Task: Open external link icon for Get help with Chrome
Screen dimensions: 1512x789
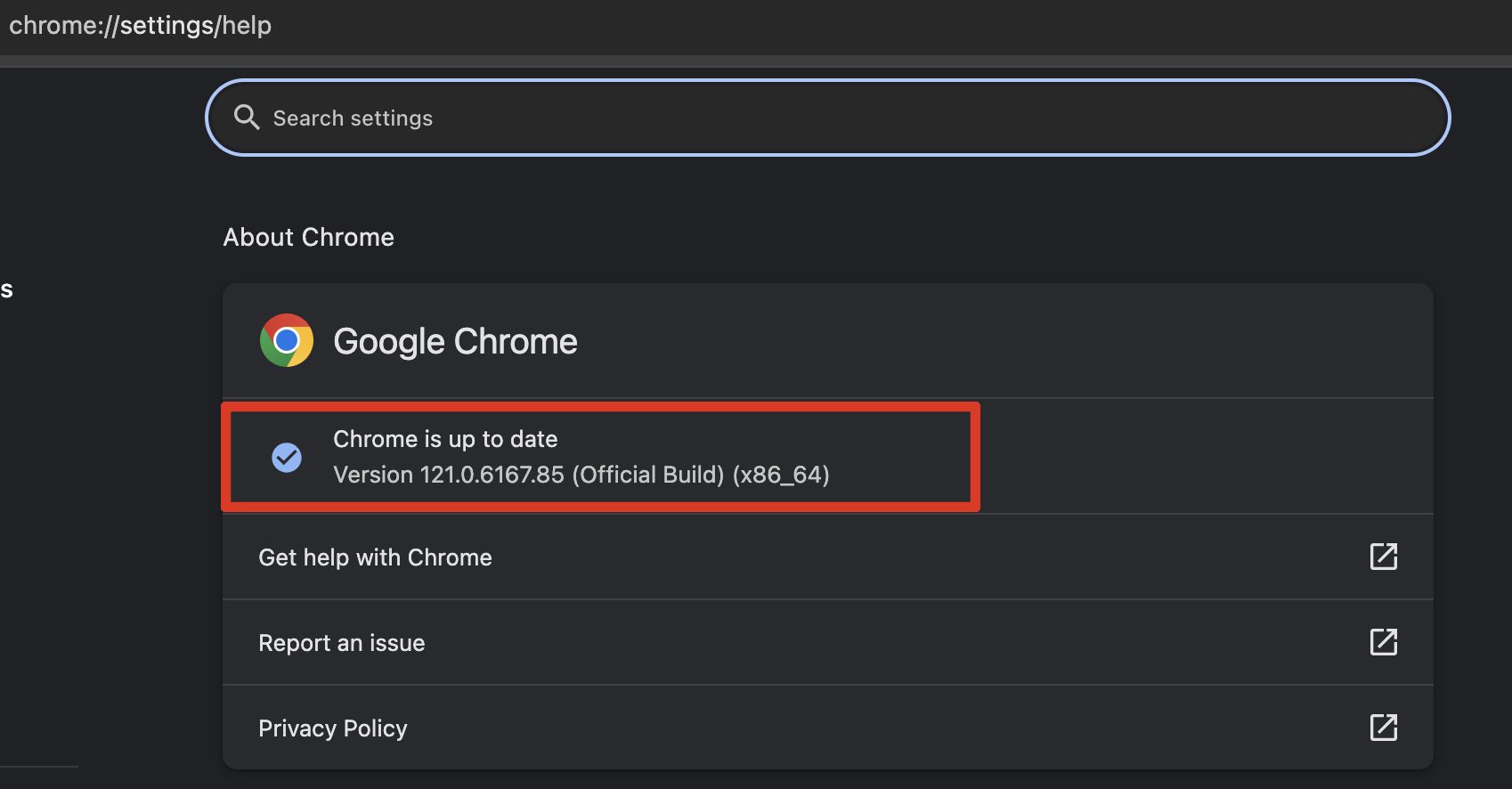Action: [x=1382, y=557]
